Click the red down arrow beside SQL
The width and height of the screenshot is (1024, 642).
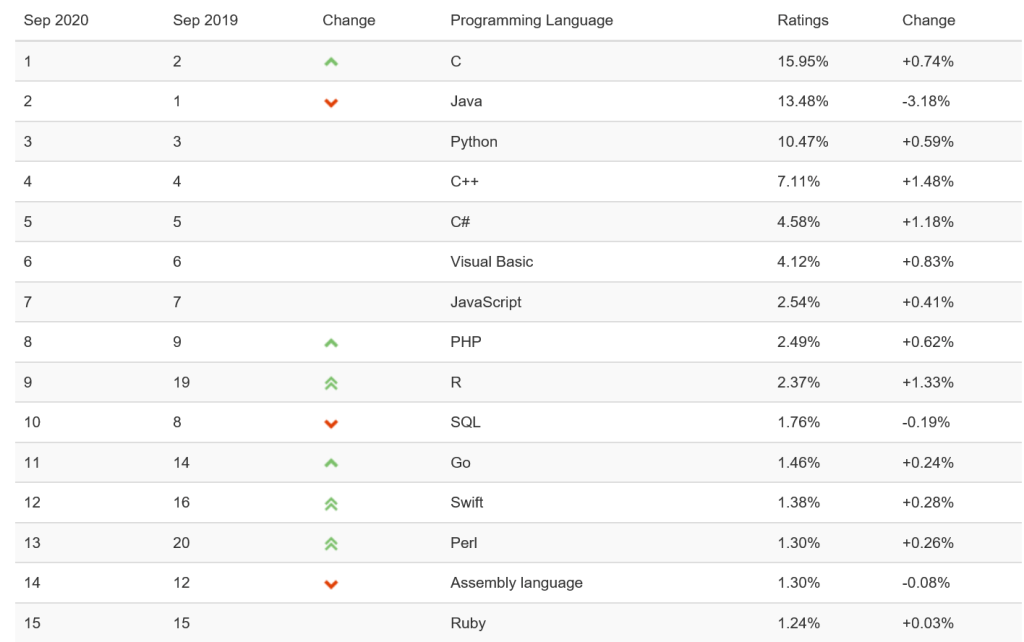click(331, 423)
